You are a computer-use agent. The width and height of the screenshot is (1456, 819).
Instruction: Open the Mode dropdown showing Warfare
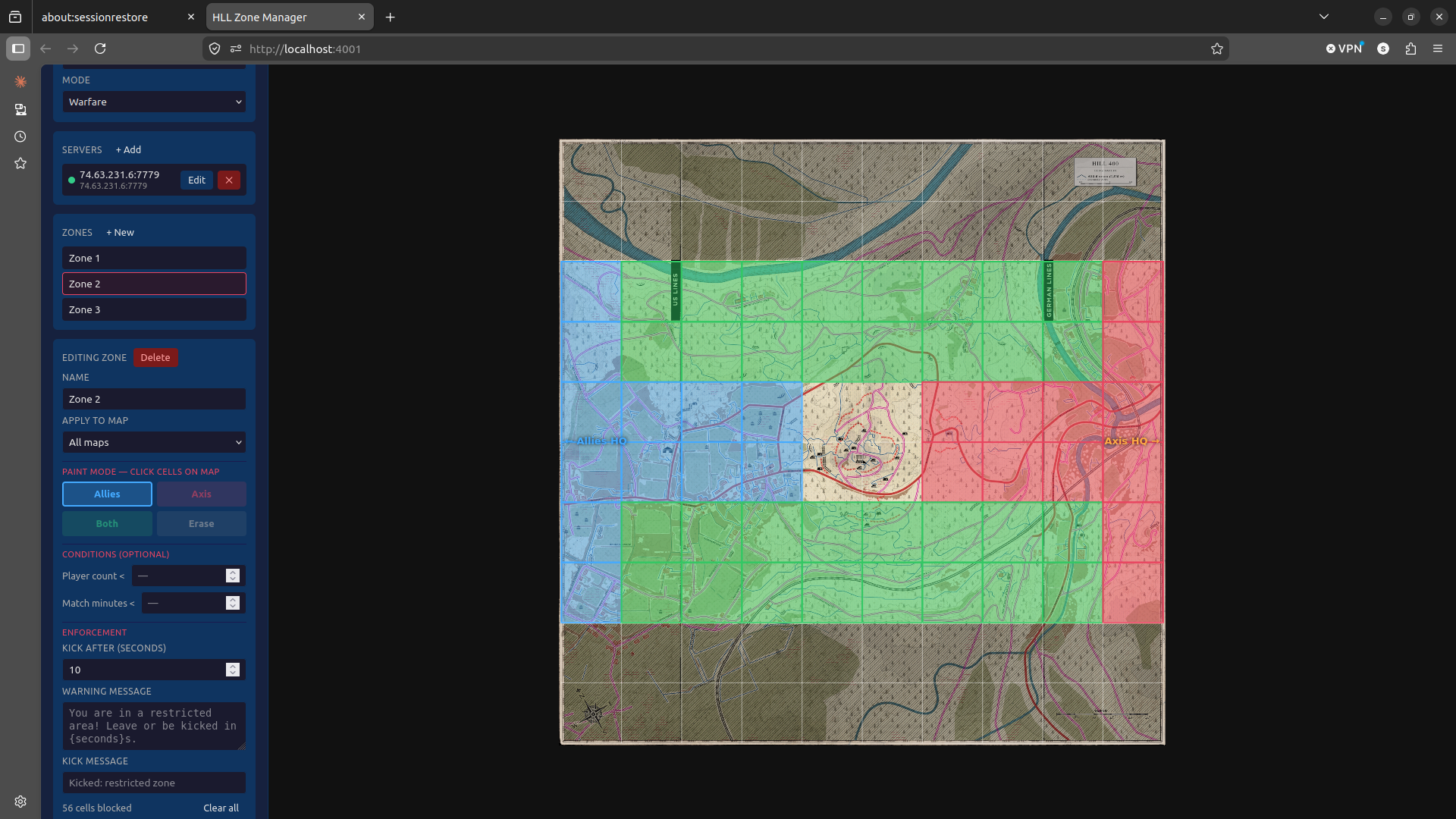[154, 102]
